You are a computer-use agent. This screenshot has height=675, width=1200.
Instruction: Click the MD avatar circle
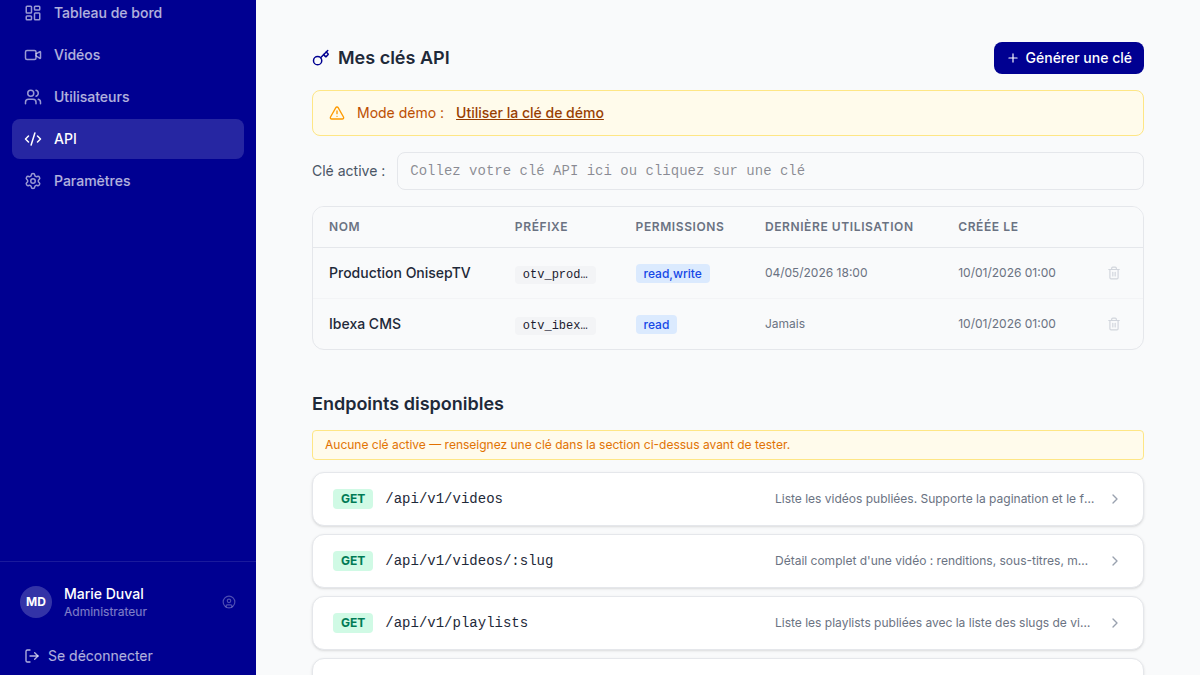click(x=36, y=602)
